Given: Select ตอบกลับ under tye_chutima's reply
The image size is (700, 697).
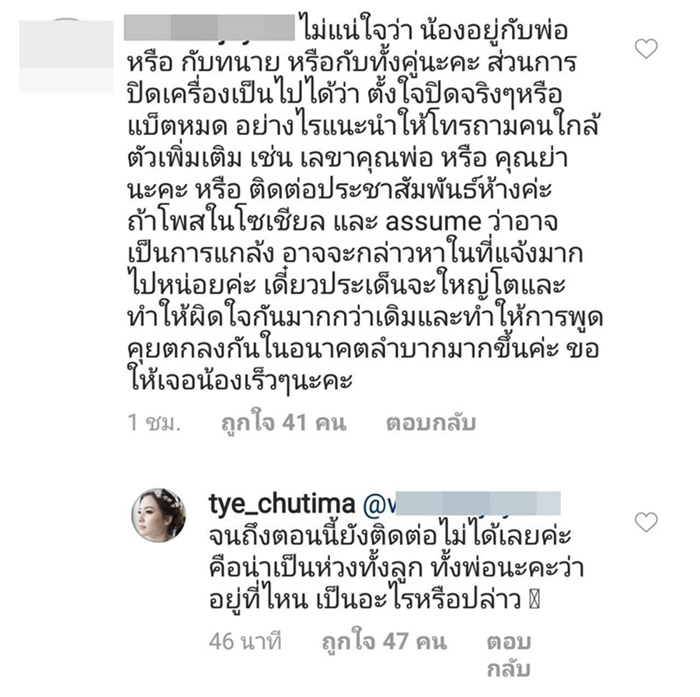Looking at the screenshot, I should pos(508,655).
